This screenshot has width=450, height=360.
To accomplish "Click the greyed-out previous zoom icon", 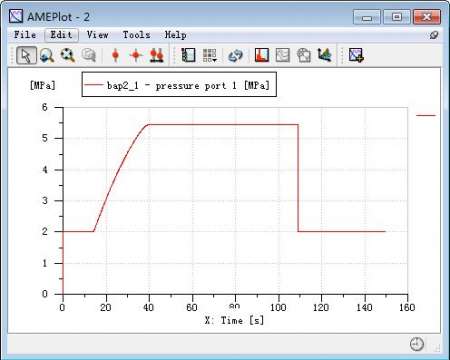I will click(89, 55).
